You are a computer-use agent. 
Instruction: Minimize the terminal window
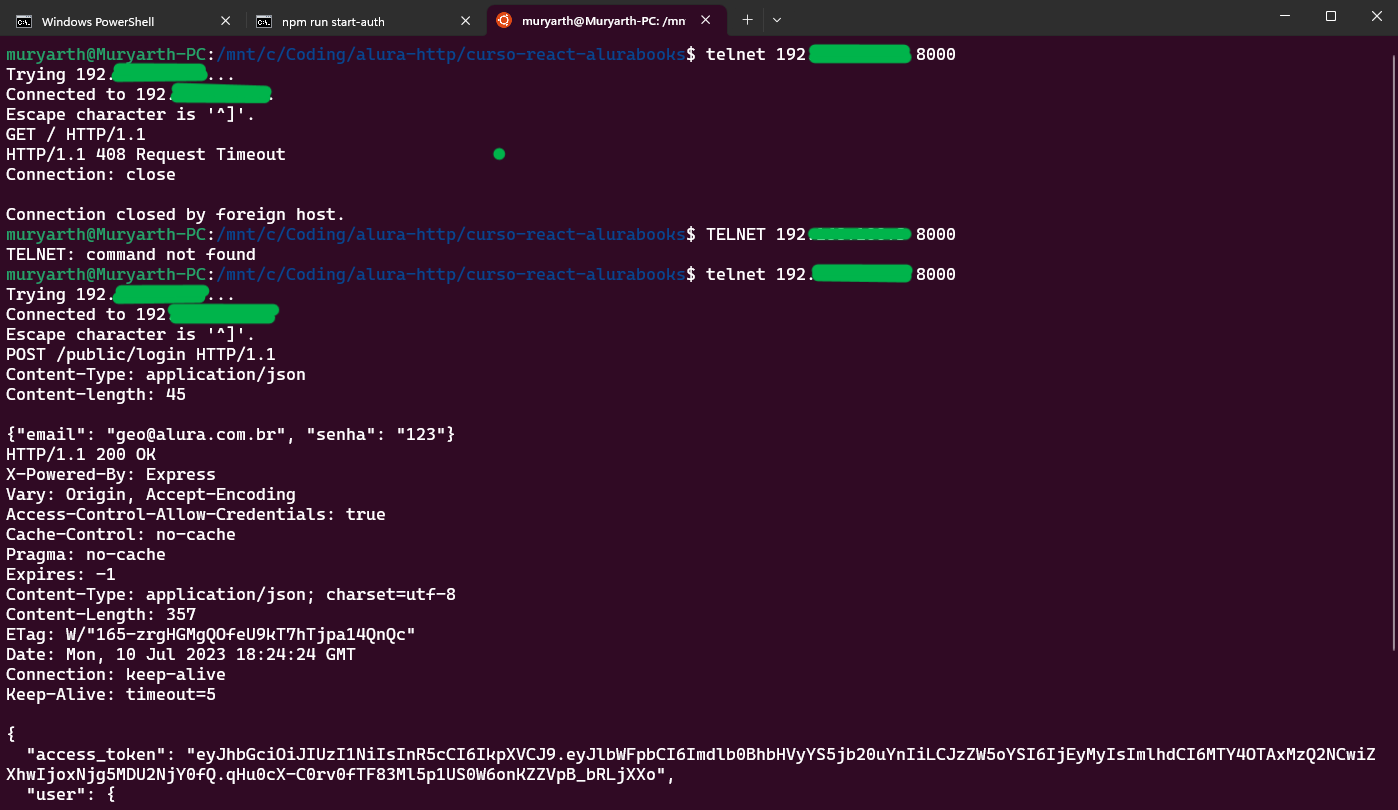pyautogui.click(x=1283, y=16)
